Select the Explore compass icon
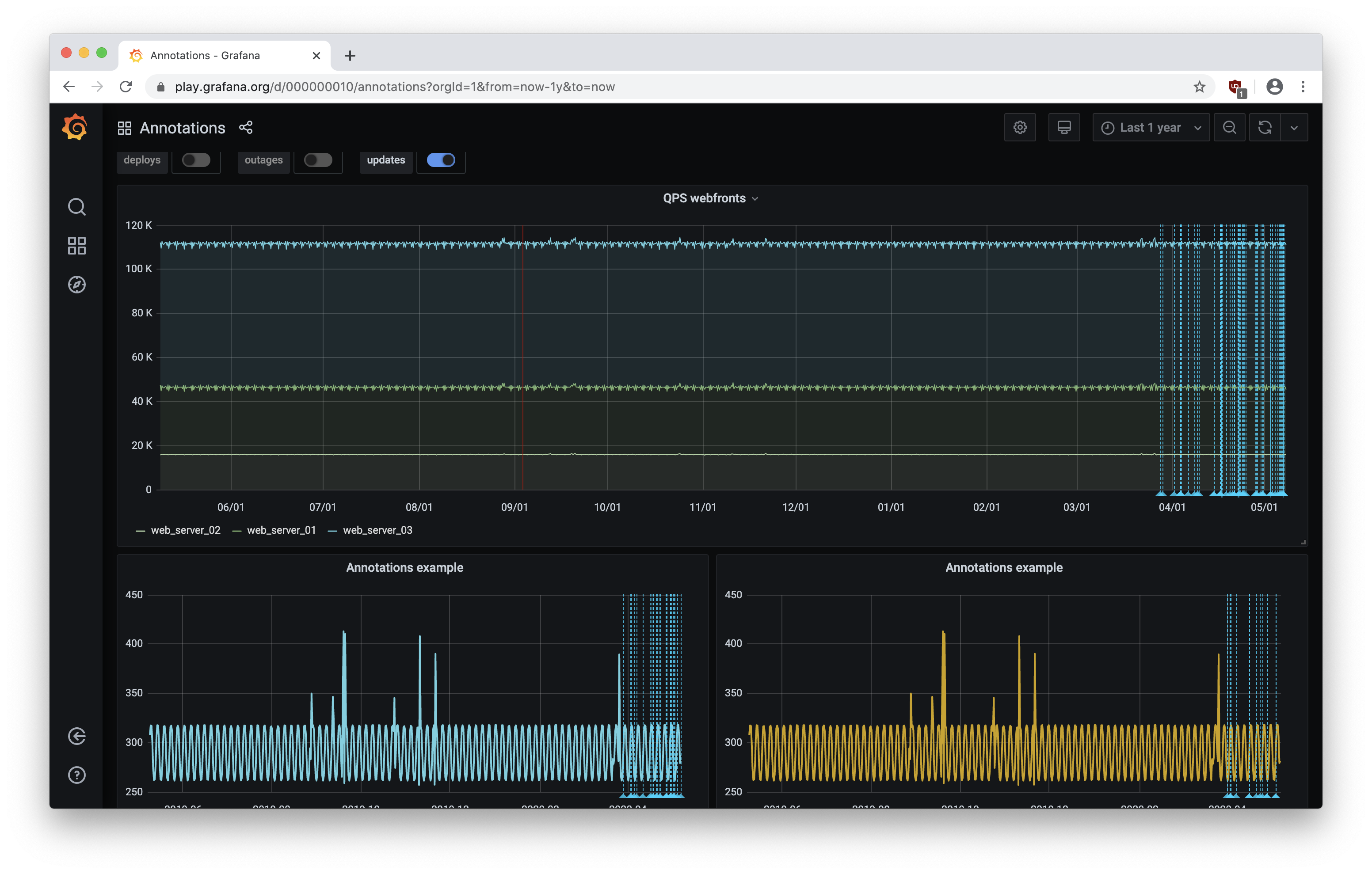This screenshot has height=874, width=1372. point(76,284)
